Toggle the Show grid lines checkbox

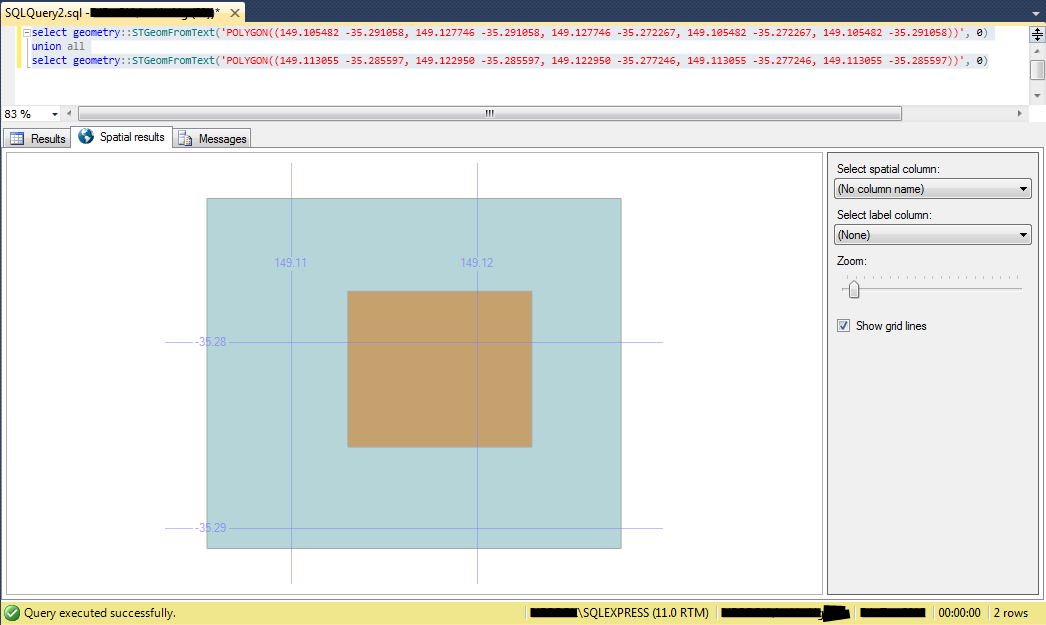point(844,325)
